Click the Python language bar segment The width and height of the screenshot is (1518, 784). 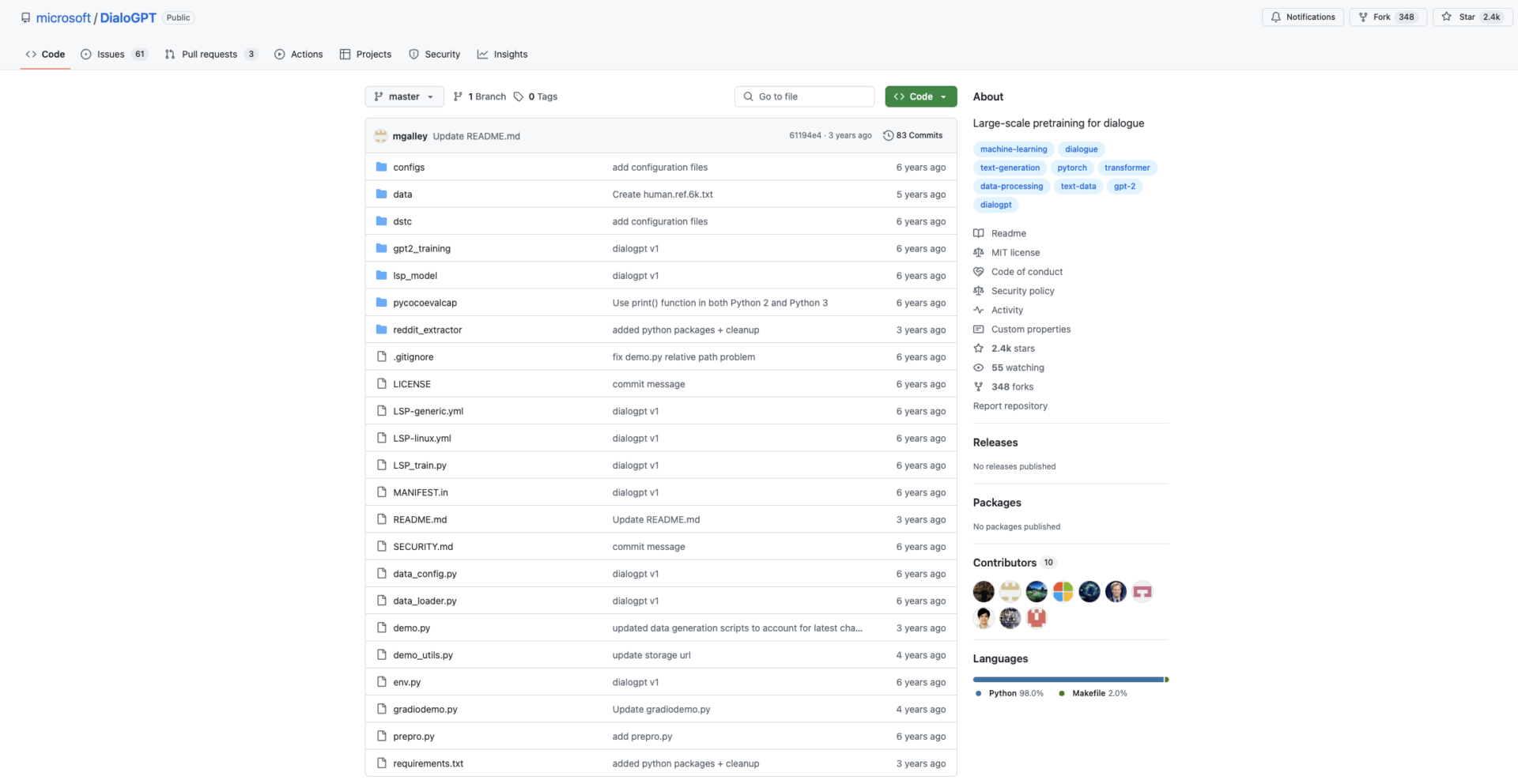pos(1068,680)
